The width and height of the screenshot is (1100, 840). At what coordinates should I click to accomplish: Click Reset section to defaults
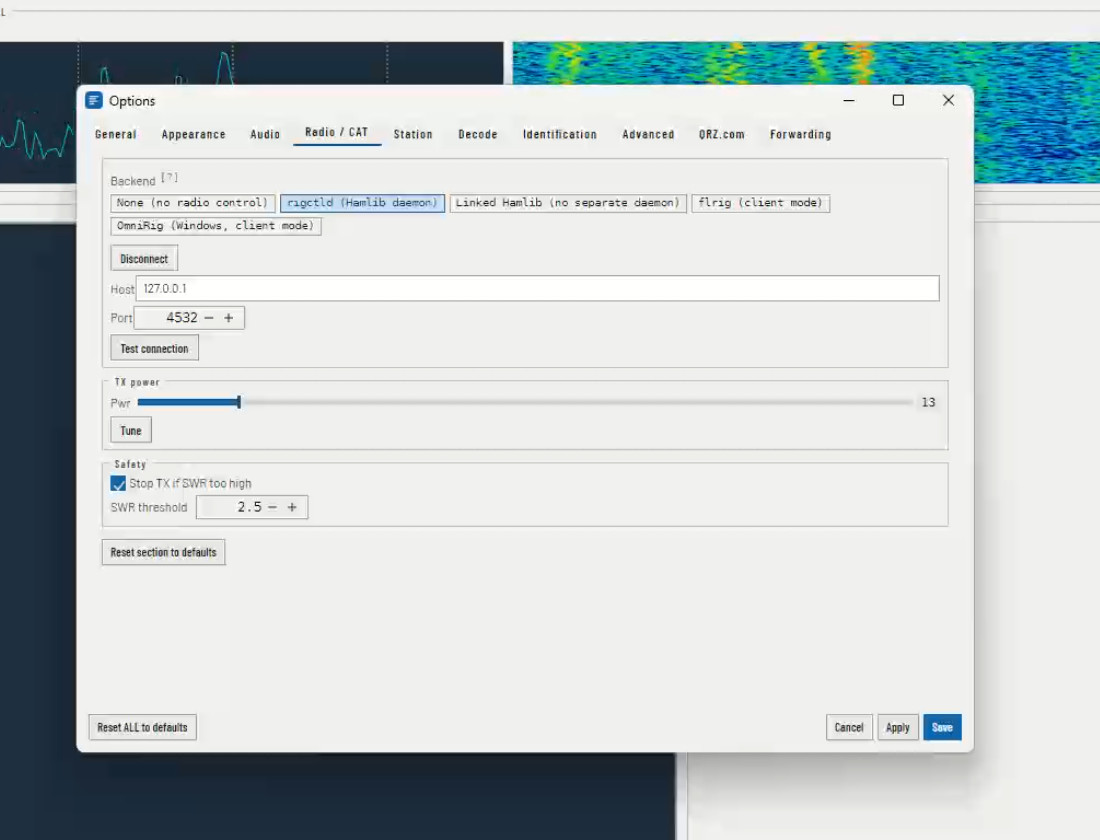[163, 552]
